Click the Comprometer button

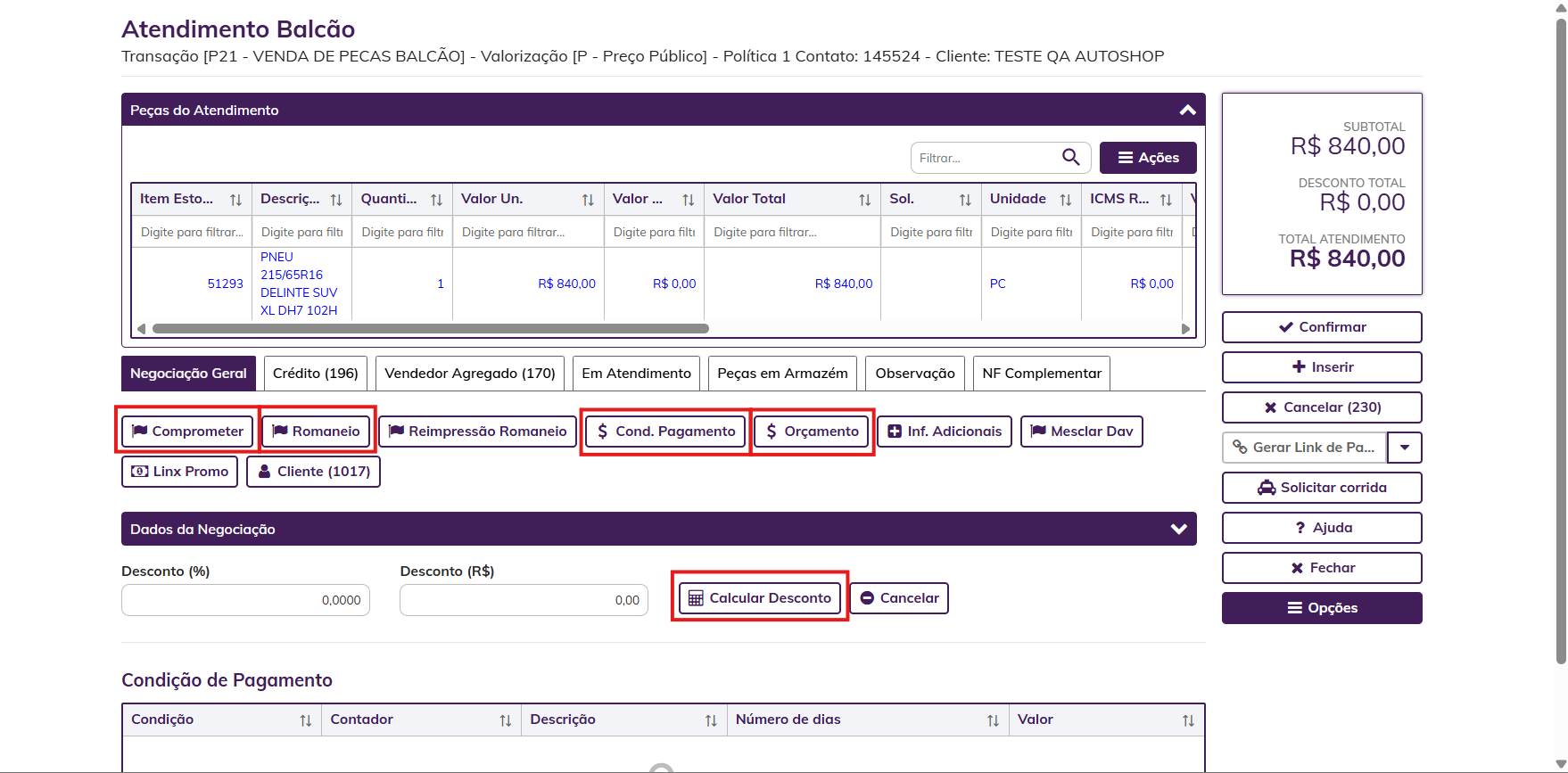(187, 432)
